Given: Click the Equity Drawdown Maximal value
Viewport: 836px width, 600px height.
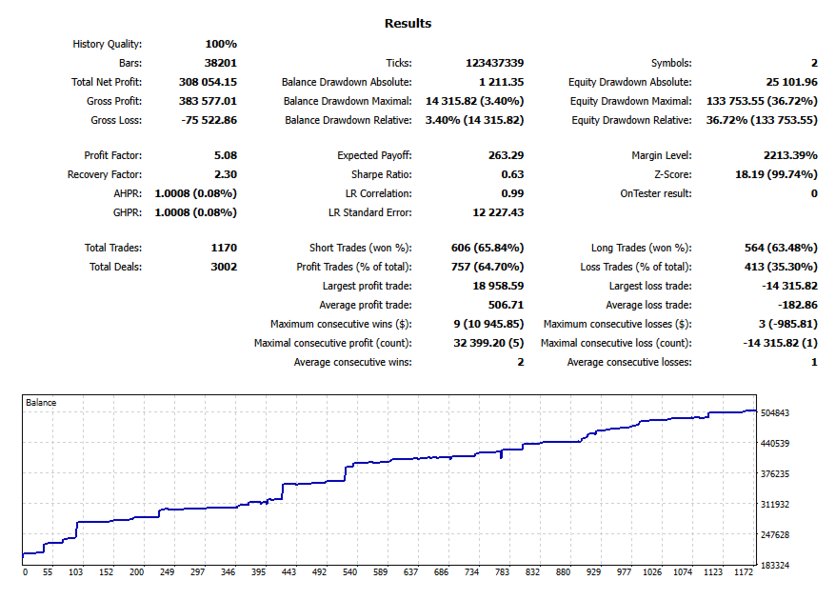Looking at the screenshot, I should click(x=761, y=101).
